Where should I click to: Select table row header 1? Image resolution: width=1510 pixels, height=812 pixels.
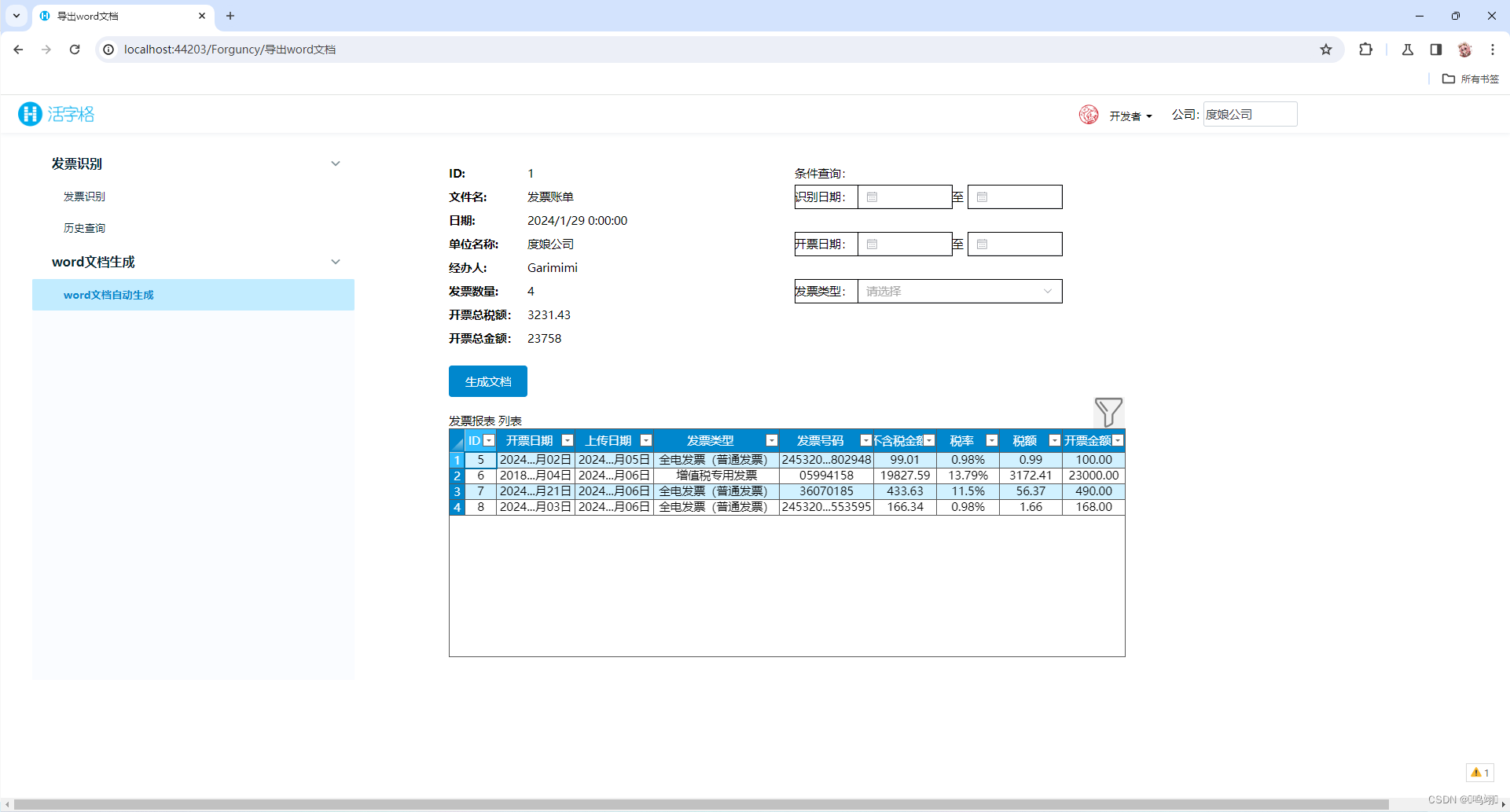tap(457, 460)
